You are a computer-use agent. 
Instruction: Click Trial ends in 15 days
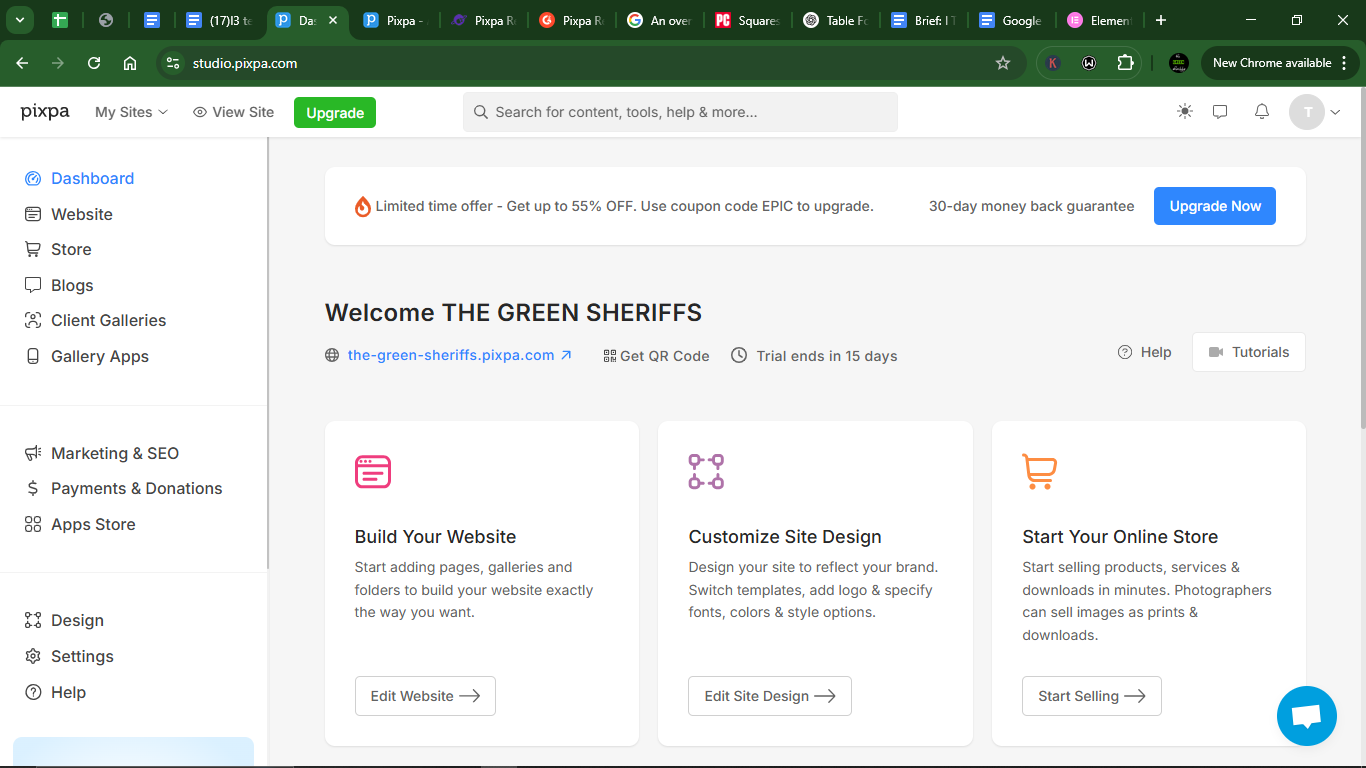(x=814, y=356)
